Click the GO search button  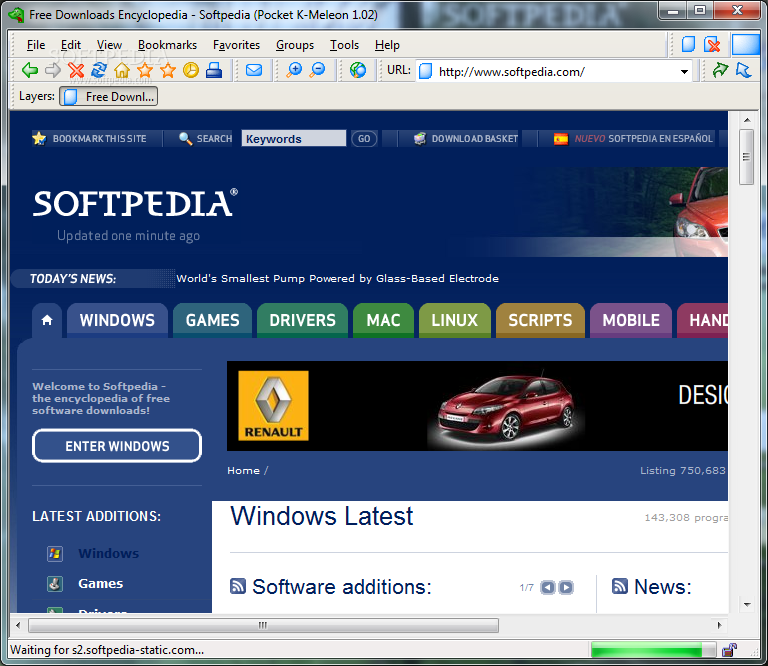pos(364,139)
